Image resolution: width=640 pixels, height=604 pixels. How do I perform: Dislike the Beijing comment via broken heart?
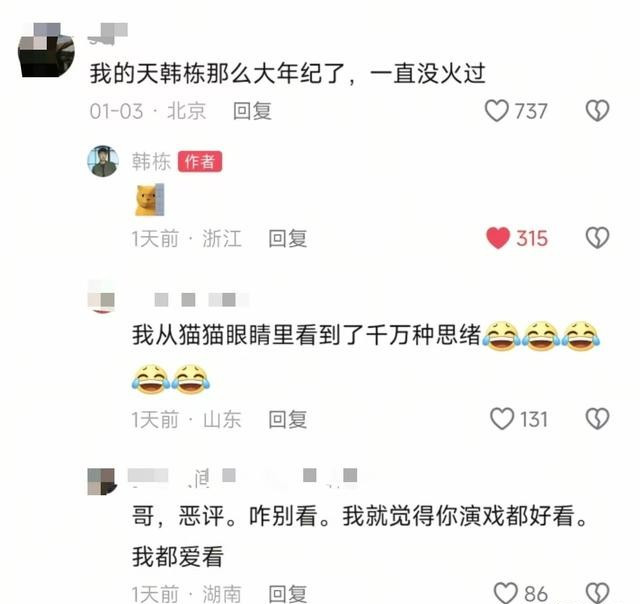coord(598,111)
